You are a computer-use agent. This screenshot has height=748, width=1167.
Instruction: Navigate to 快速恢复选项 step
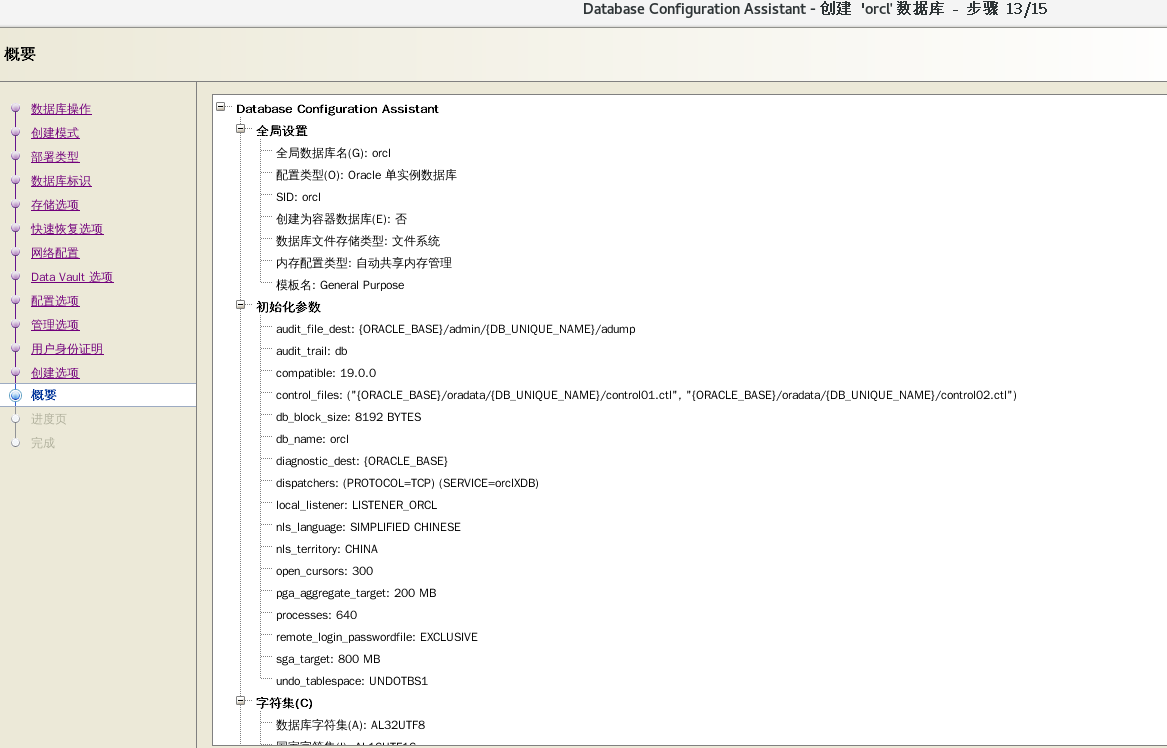click(x=67, y=228)
